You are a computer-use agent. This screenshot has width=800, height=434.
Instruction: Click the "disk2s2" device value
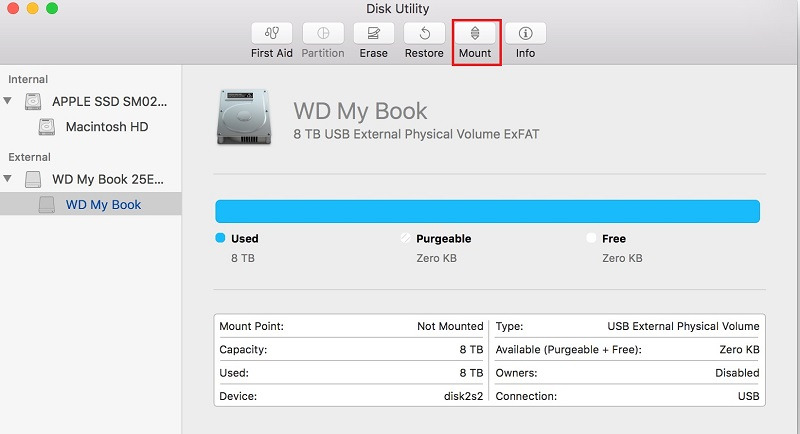[463, 396]
